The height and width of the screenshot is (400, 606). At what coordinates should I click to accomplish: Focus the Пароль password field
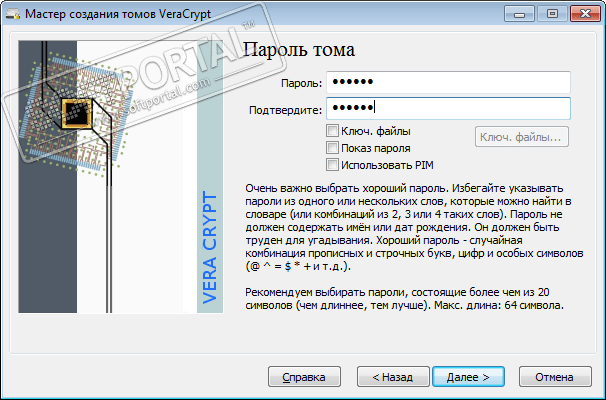(x=448, y=82)
